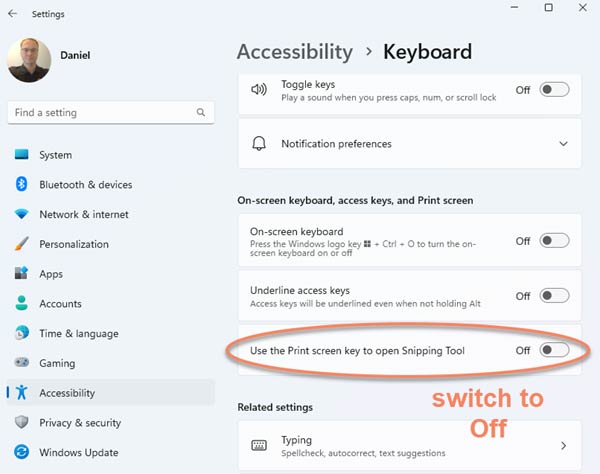Click the Find a setting search box

[x=111, y=112]
